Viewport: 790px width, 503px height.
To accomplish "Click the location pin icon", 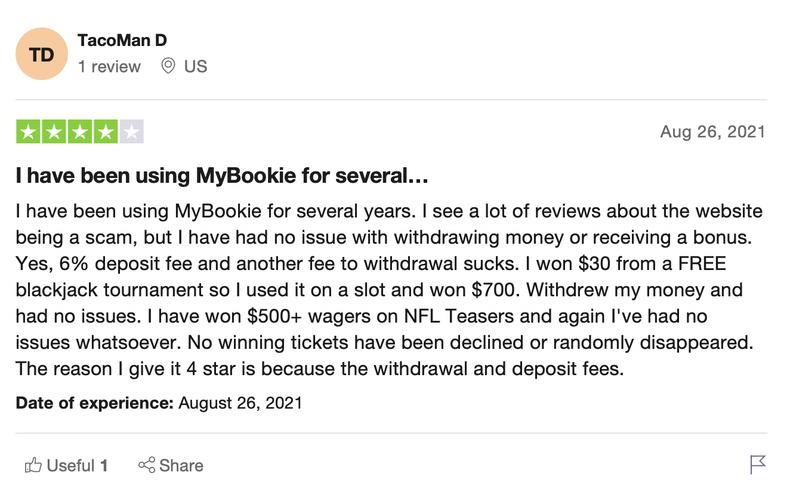I will coord(168,67).
